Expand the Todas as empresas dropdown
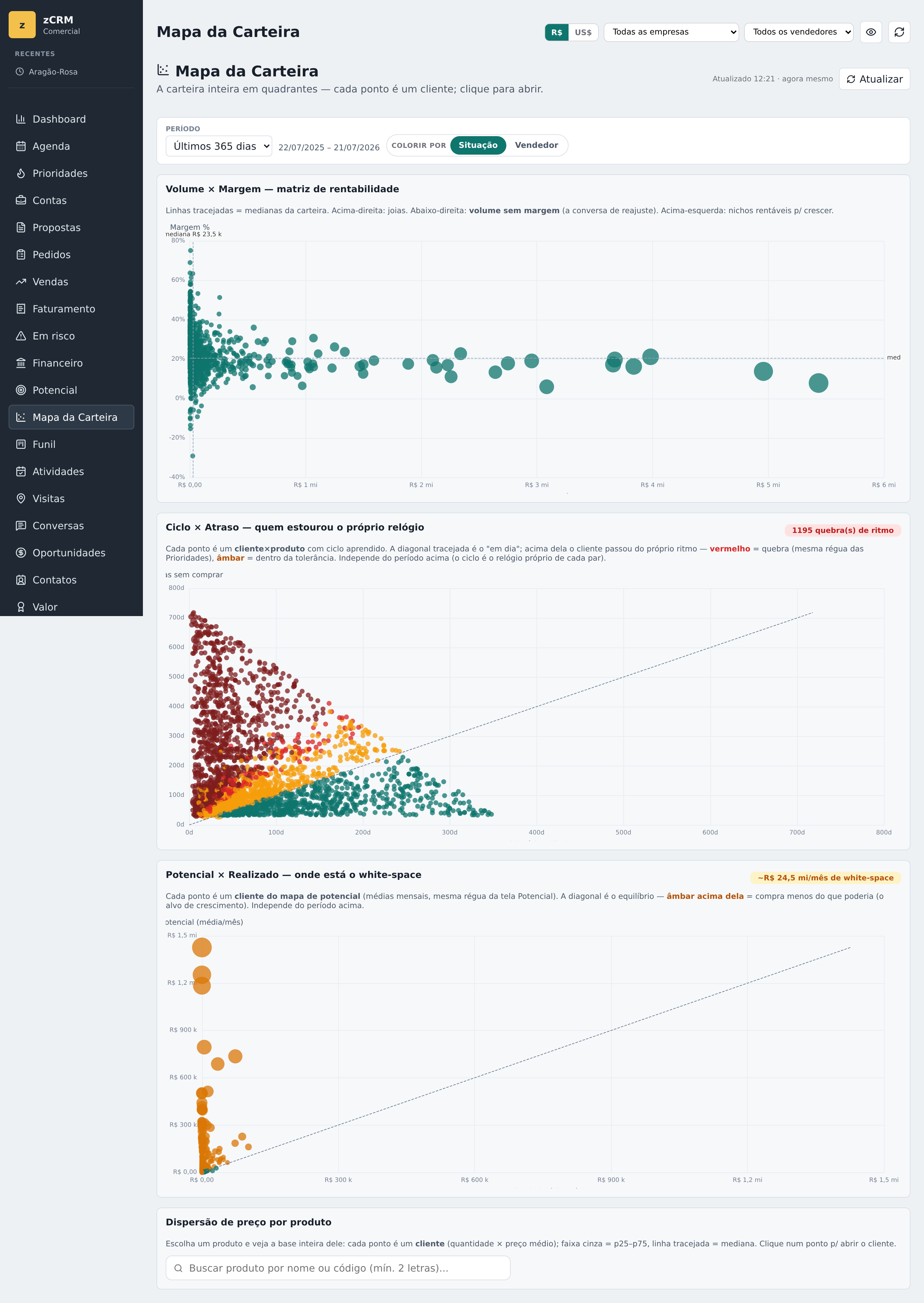924x1303 pixels. tap(671, 32)
